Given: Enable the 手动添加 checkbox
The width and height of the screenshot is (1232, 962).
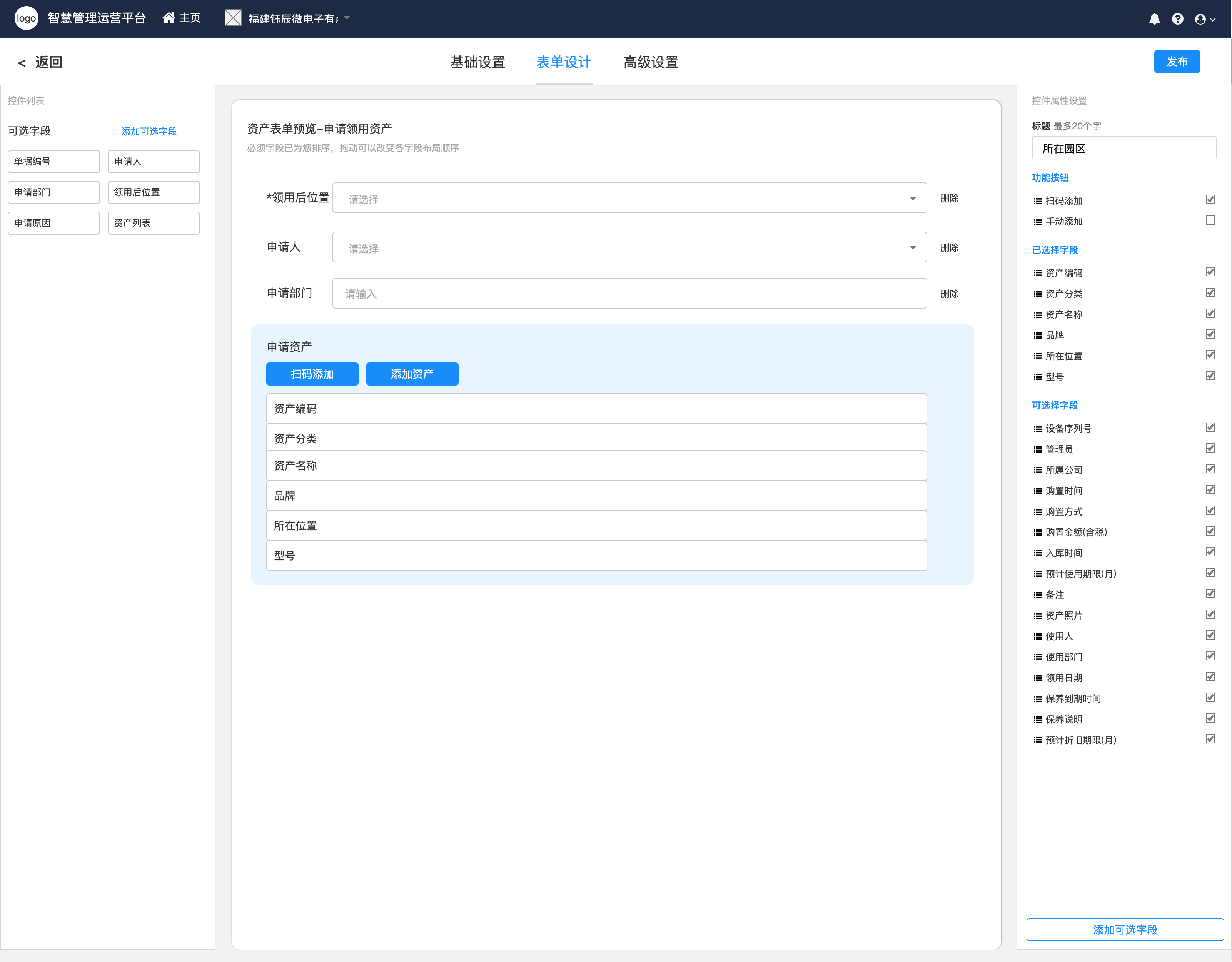Looking at the screenshot, I should [x=1210, y=220].
